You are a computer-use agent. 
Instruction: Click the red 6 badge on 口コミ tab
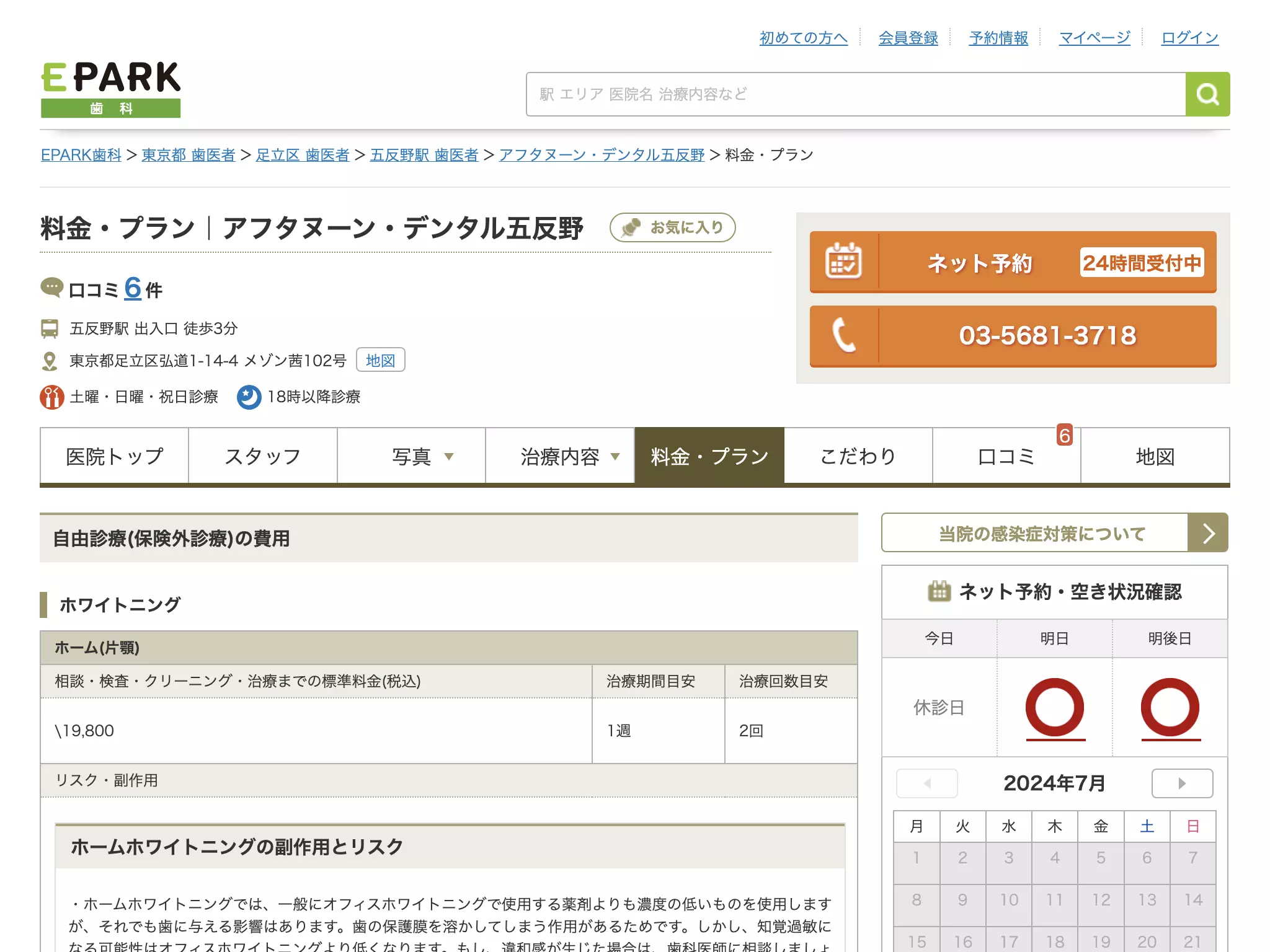pyautogui.click(x=1065, y=435)
